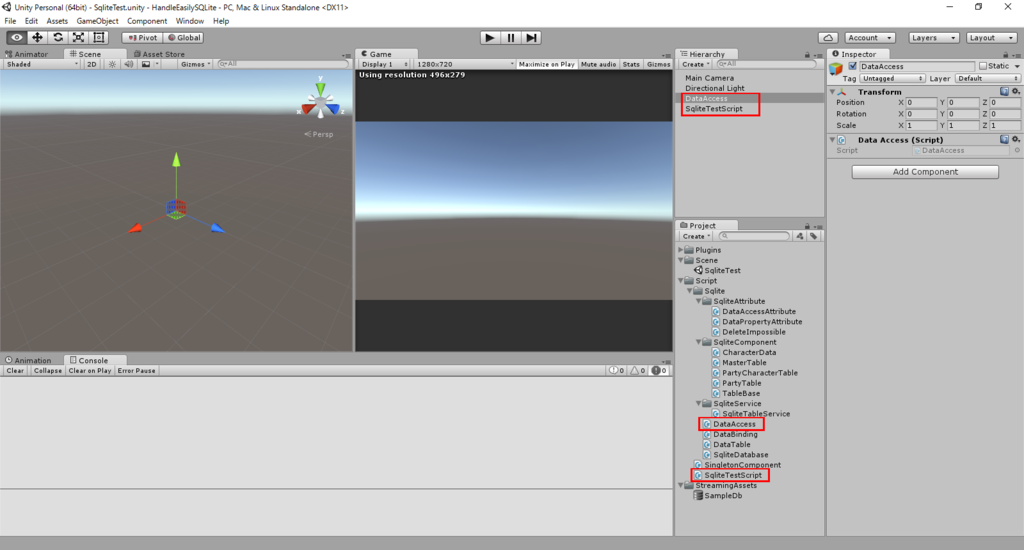1024x550 pixels.
Task: Open scene effects image dropdown
Action: point(149,64)
